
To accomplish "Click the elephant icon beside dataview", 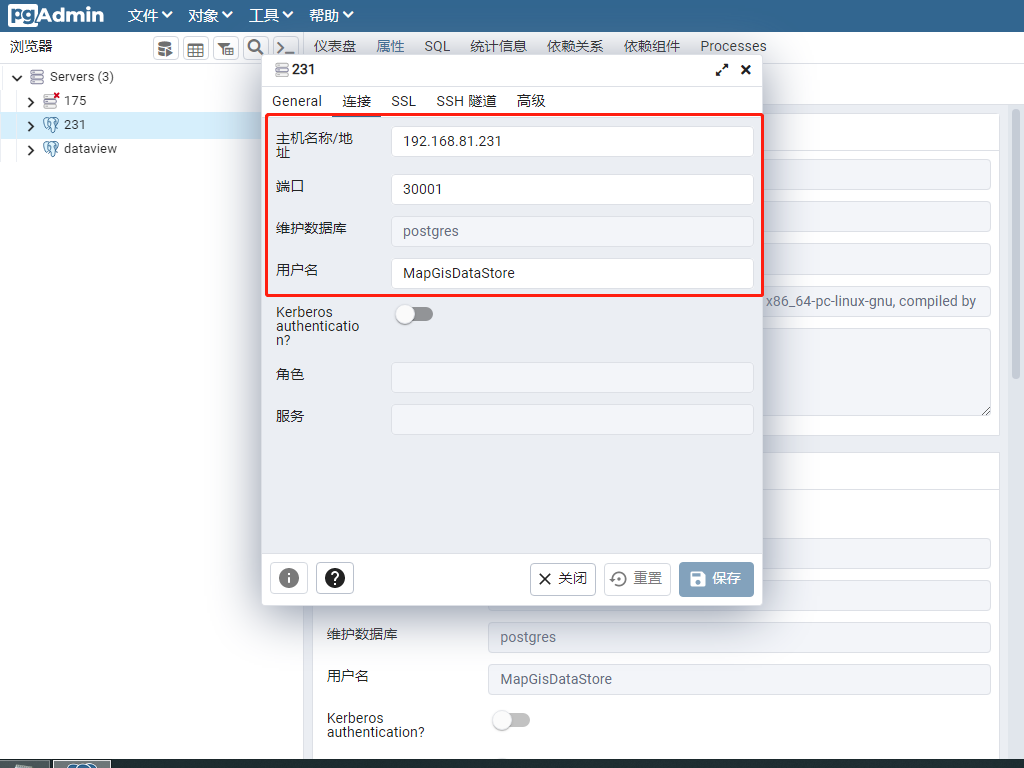I will (51, 149).
